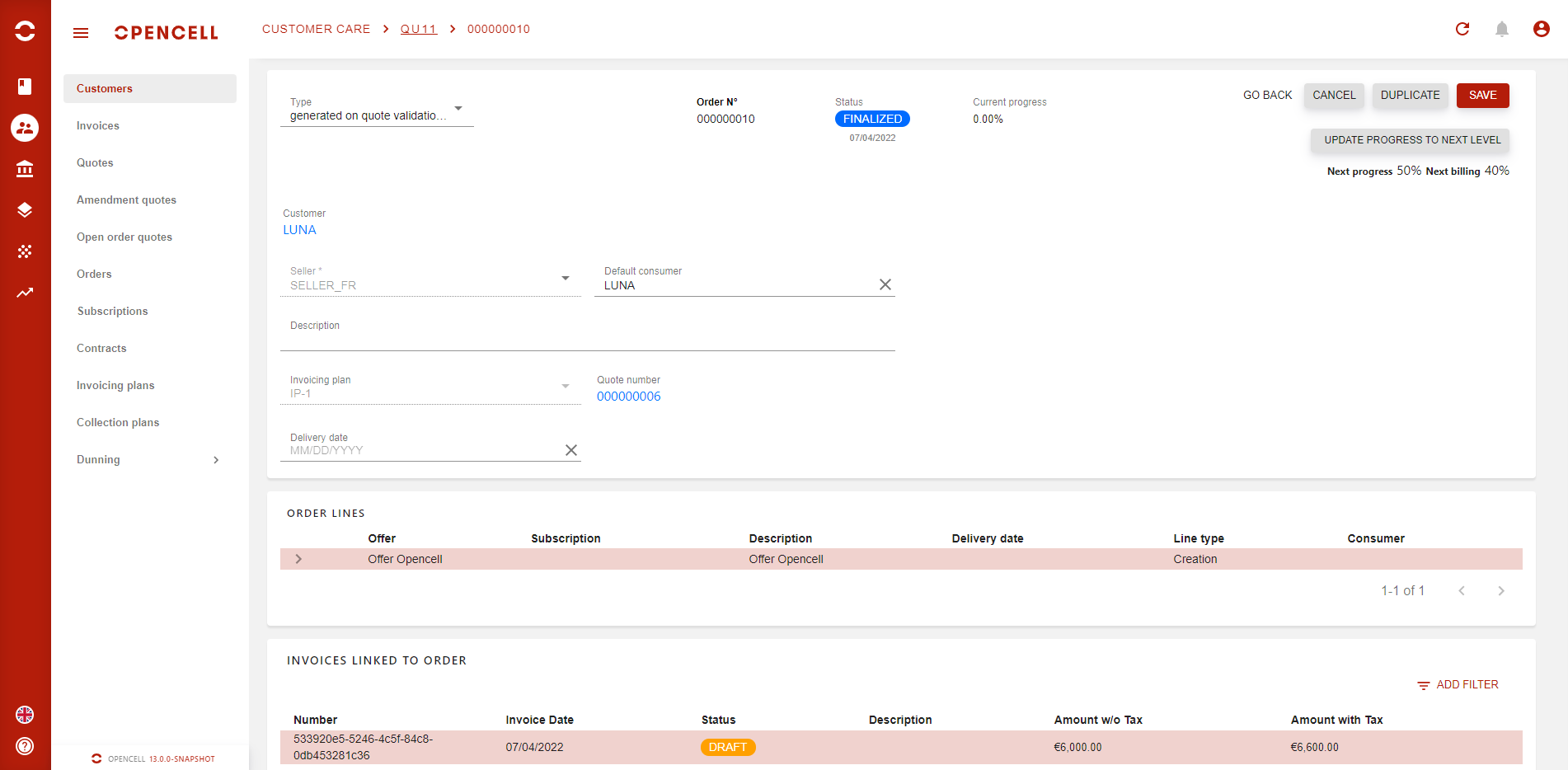Viewport: 1568px width, 770px height.
Task: Open the Type dropdown
Action: coord(458,109)
